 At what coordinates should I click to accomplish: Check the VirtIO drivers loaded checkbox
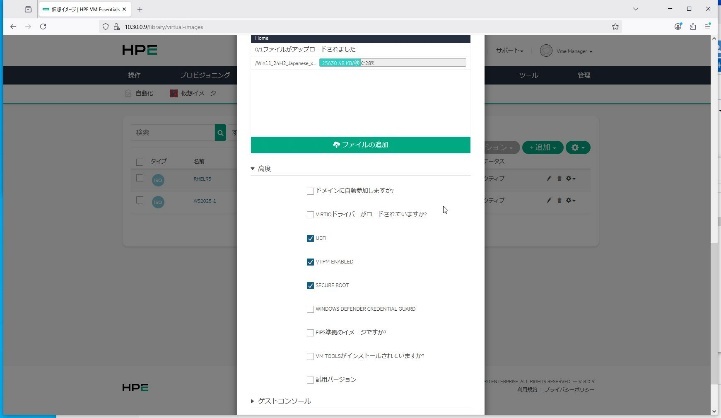coord(310,214)
